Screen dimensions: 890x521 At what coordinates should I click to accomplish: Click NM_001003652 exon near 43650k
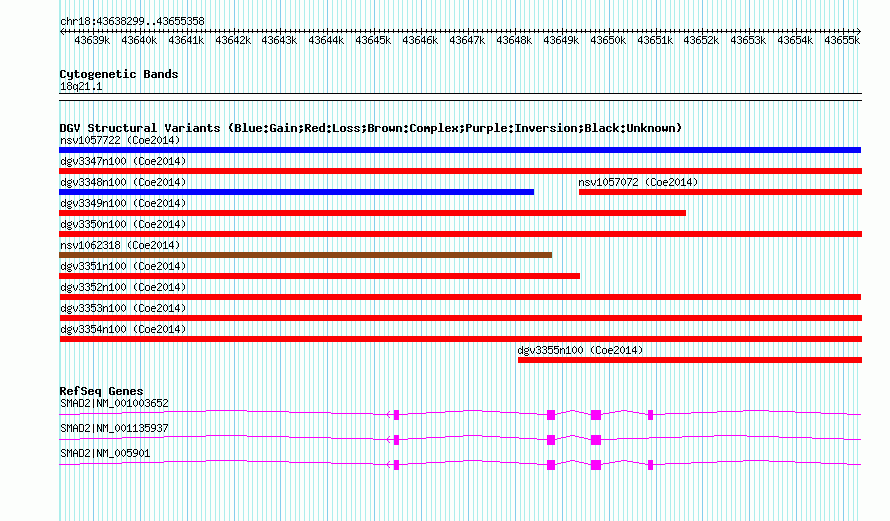595,415
